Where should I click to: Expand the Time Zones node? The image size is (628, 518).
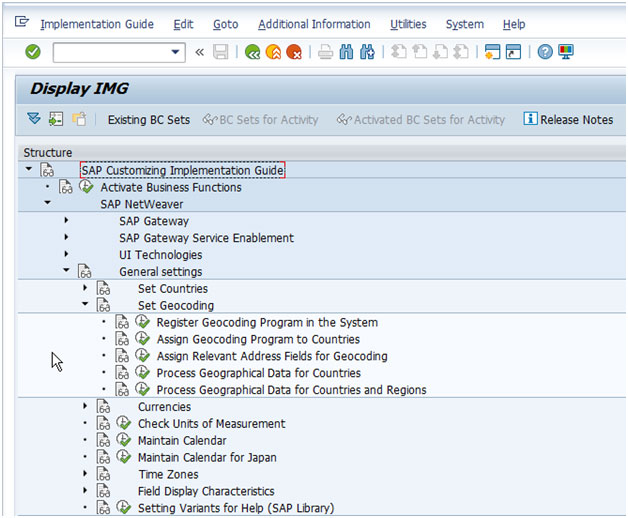point(85,473)
